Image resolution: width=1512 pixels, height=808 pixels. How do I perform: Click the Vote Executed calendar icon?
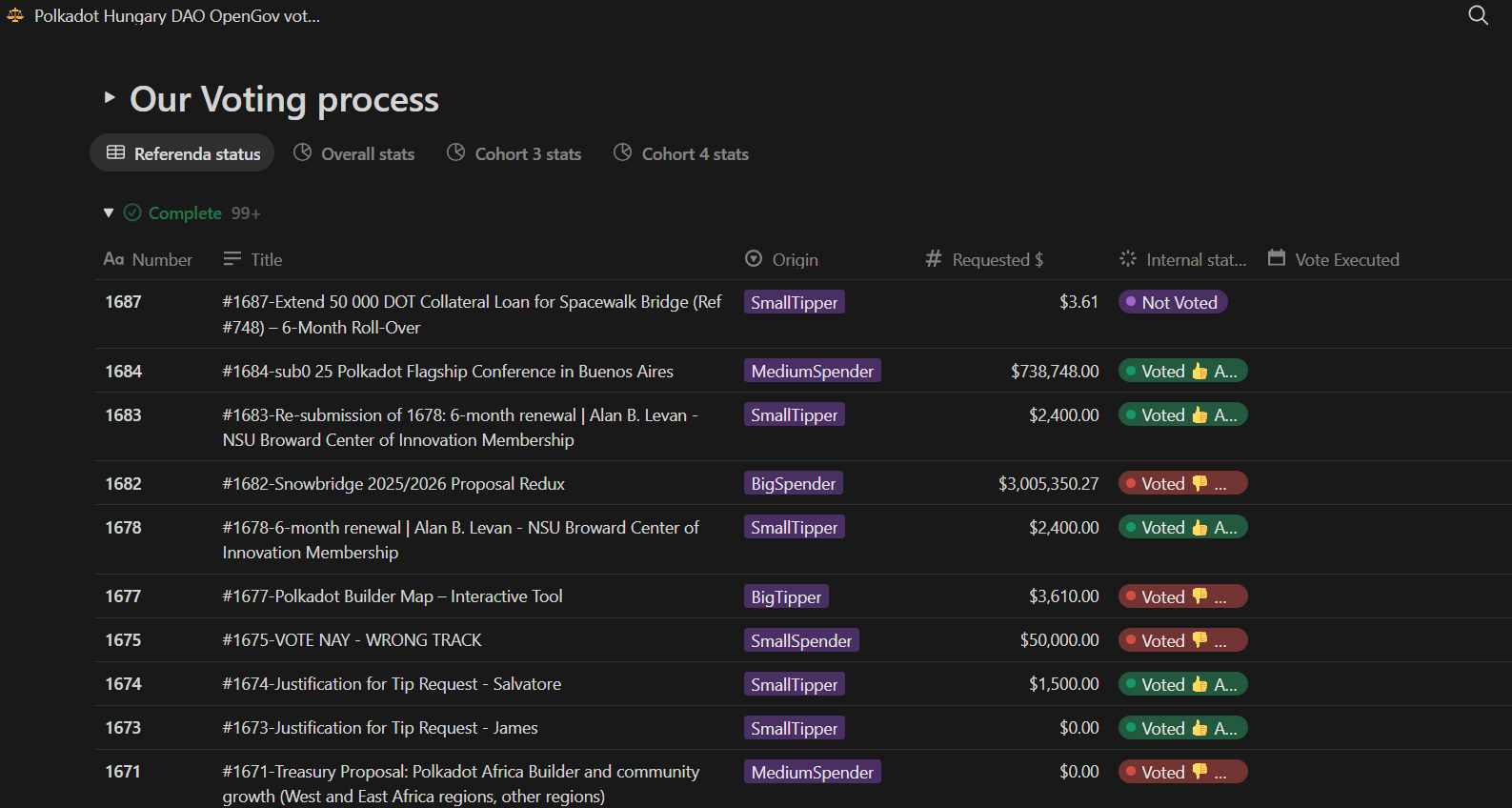tap(1277, 258)
